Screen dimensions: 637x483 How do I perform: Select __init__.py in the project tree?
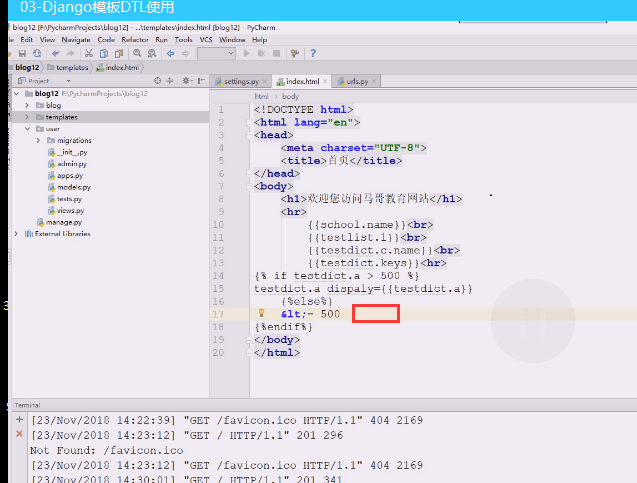coord(68,152)
